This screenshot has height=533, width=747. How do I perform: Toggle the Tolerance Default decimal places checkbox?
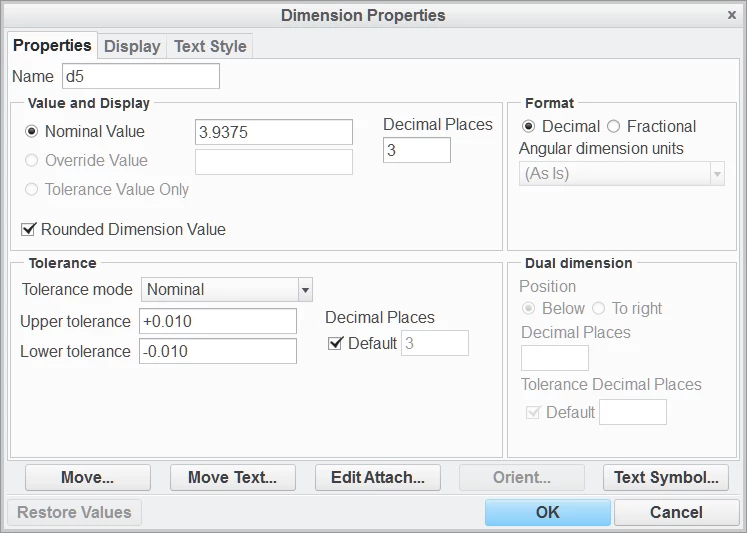335,343
